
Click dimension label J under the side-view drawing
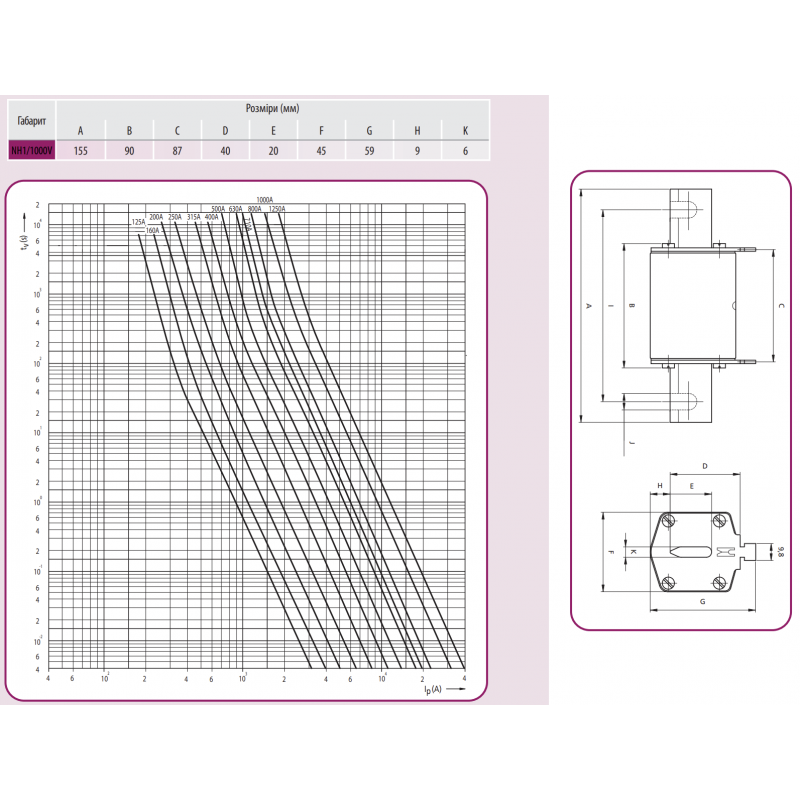631,441
